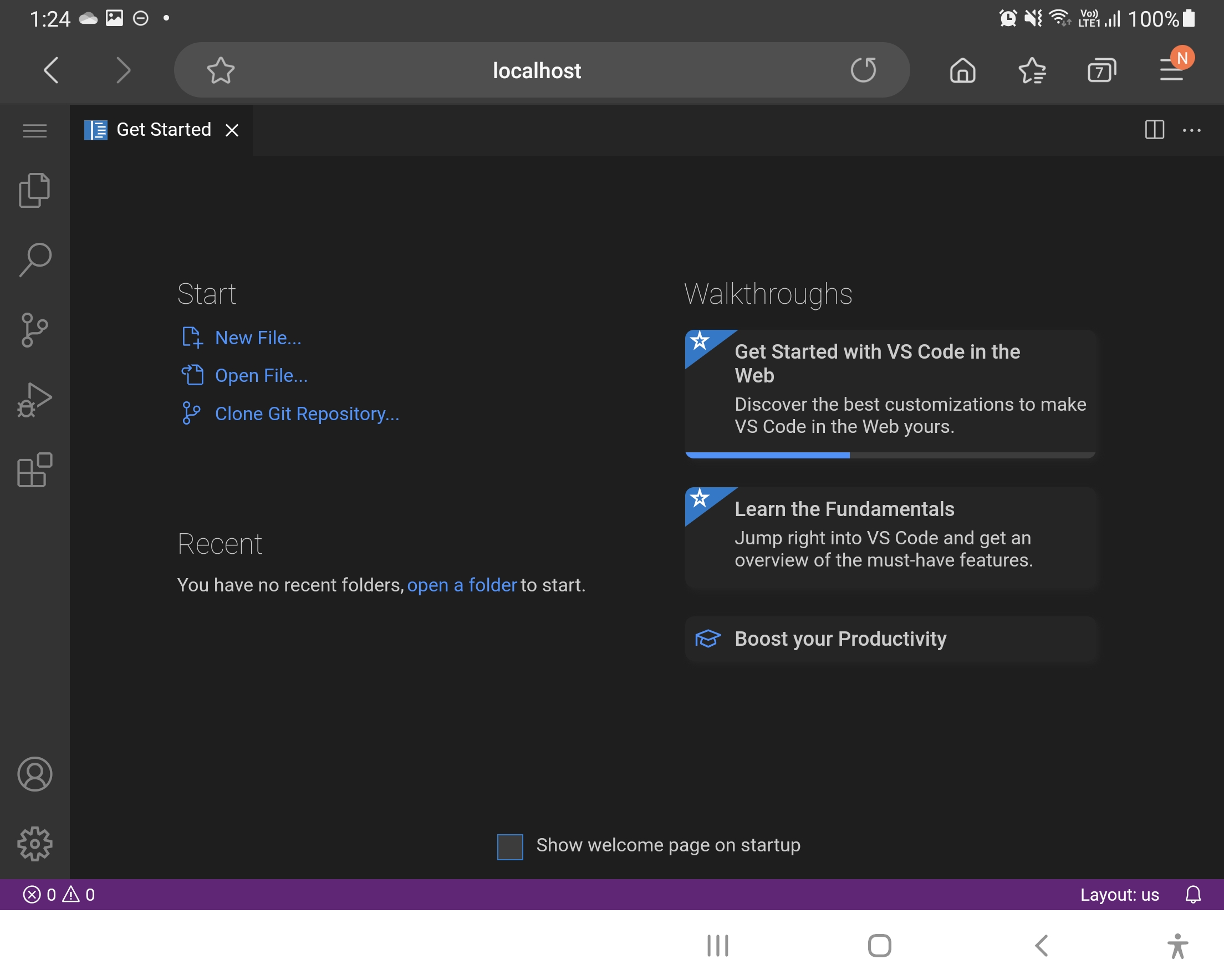Open the Source Control view

[34, 330]
